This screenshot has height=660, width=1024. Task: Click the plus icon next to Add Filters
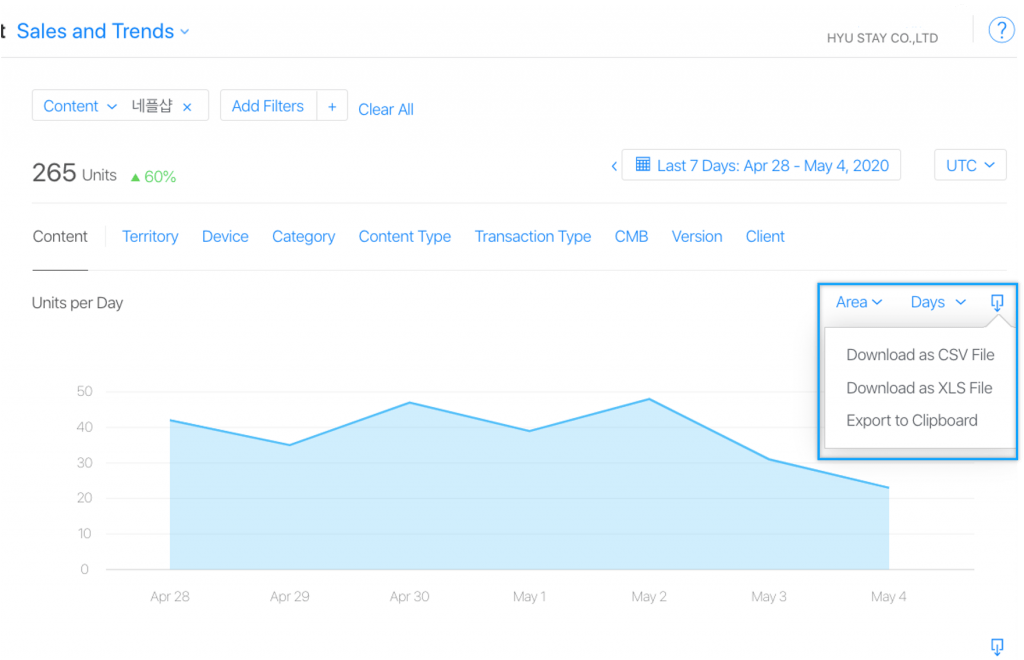[x=332, y=105]
